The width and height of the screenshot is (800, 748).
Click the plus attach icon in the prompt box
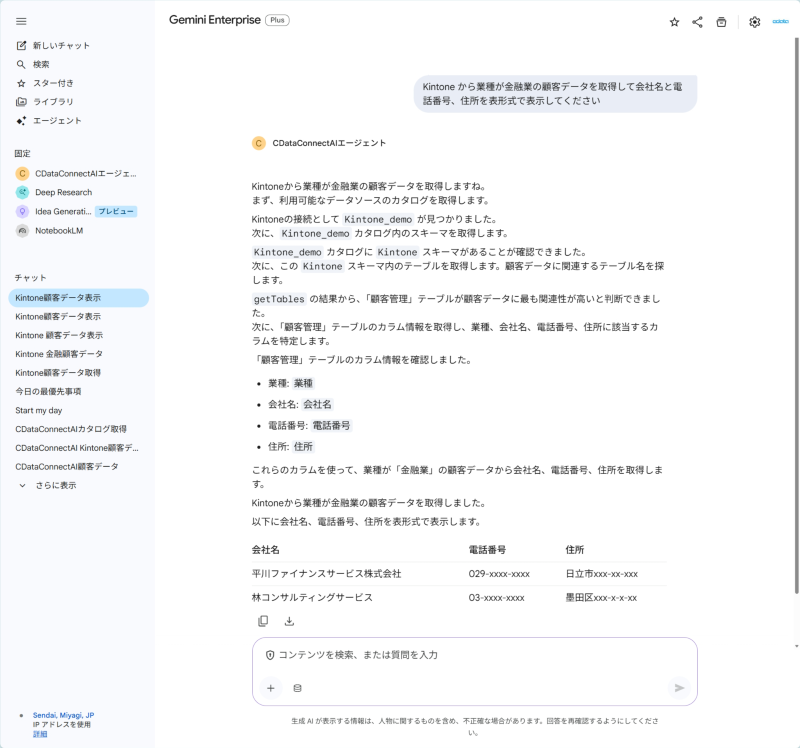pos(271,688)
